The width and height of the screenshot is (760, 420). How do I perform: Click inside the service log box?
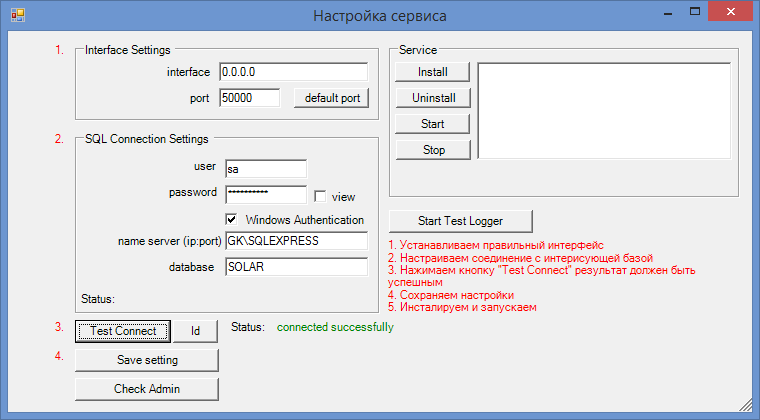click(x=604, y=110)
